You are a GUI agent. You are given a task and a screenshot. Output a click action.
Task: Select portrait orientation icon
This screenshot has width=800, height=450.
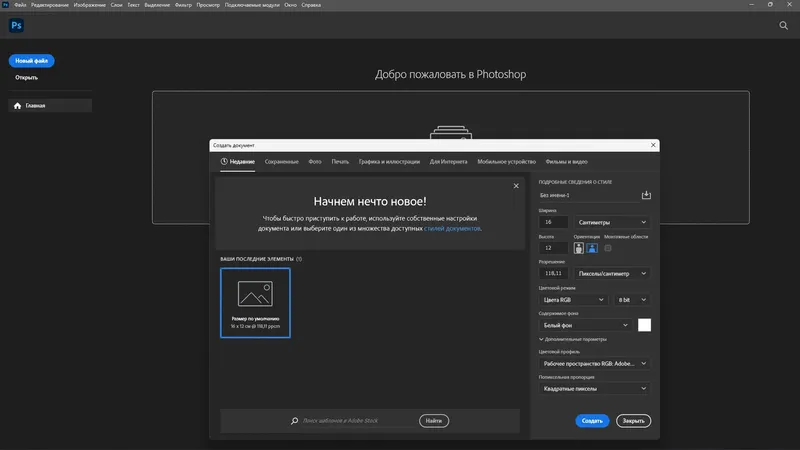[579, 248]
